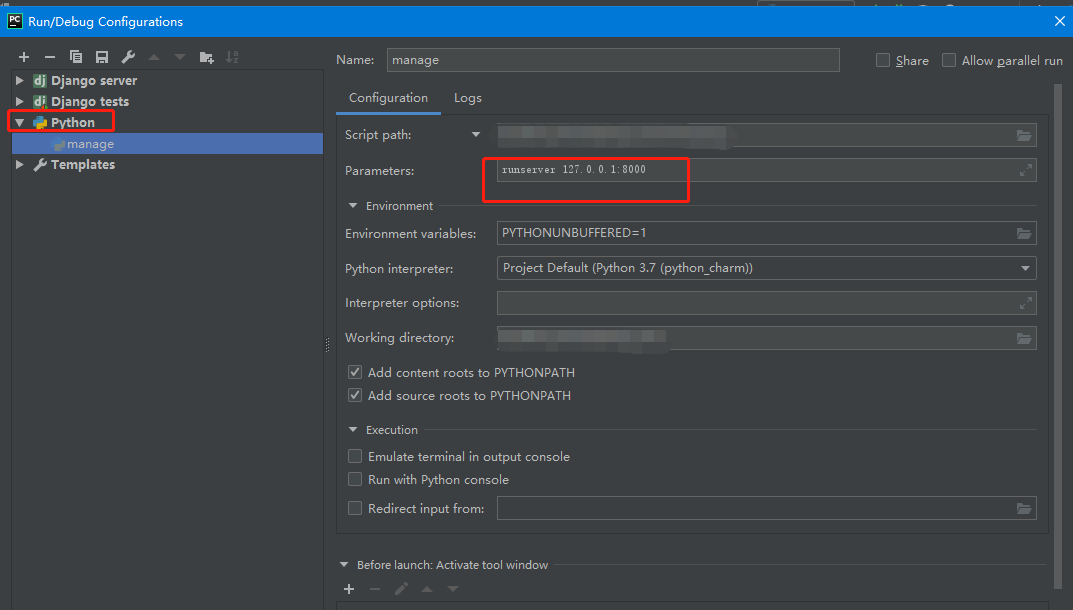The image size is (1073, 610).
Task: Open edit templates wrench icon
Action: click(128, 57)
